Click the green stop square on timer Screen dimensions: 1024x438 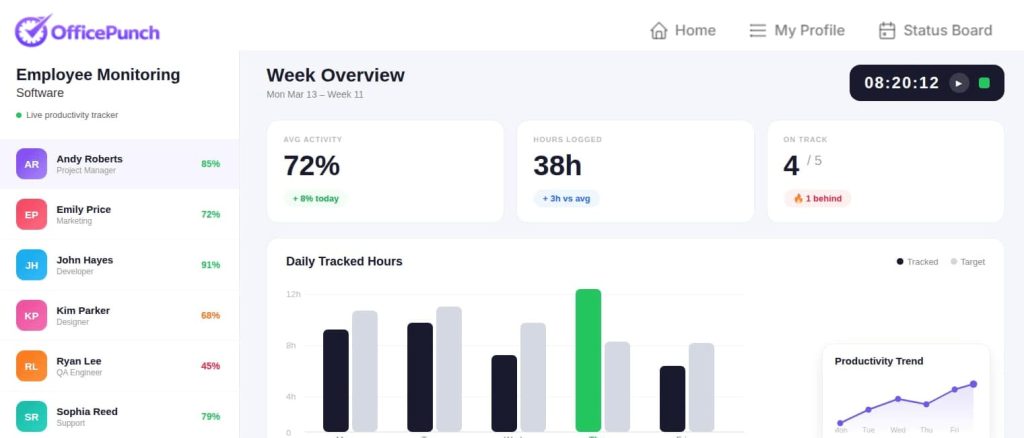pos(984,83)
